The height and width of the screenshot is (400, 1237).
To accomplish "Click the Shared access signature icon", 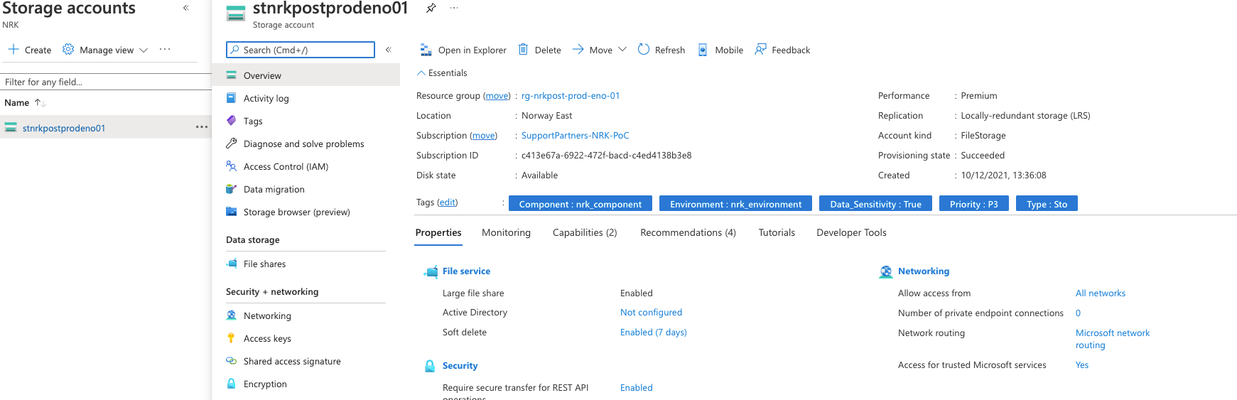I will pos(232,361).
